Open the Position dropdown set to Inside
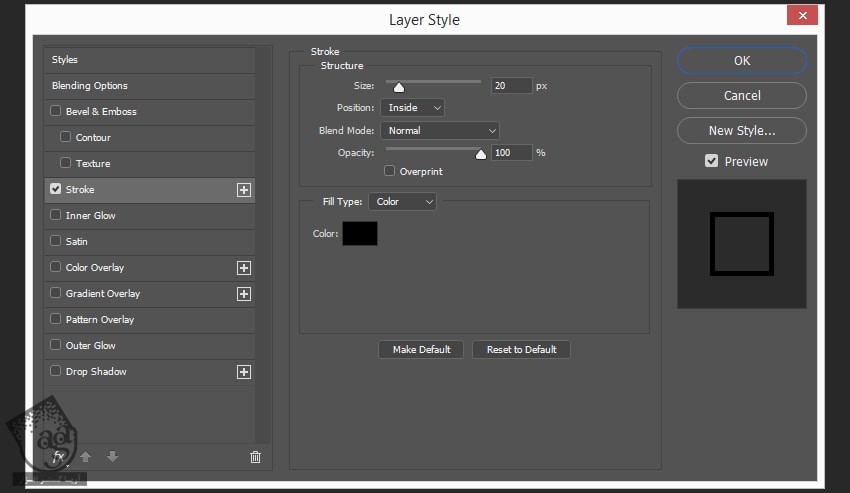Screen dimensions: 850x493 coord(412,107)
